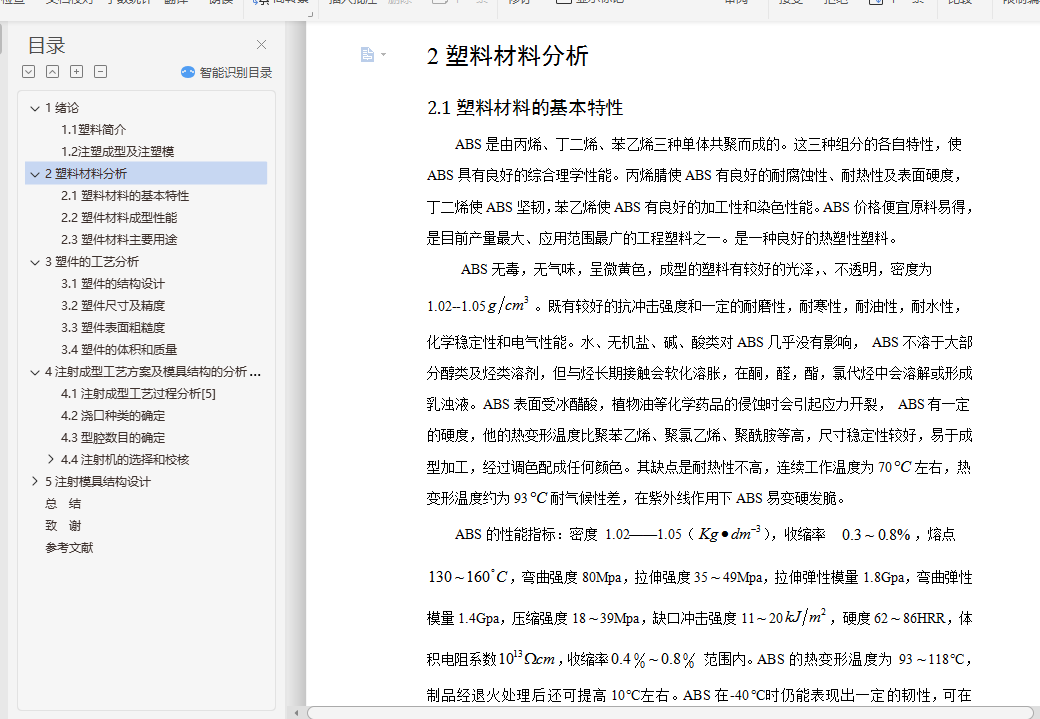Screen dimensions: 1040x719
Task: Click the kJ/m² impact strength unit
Action: pyautogui.click(x=805, y=617)
